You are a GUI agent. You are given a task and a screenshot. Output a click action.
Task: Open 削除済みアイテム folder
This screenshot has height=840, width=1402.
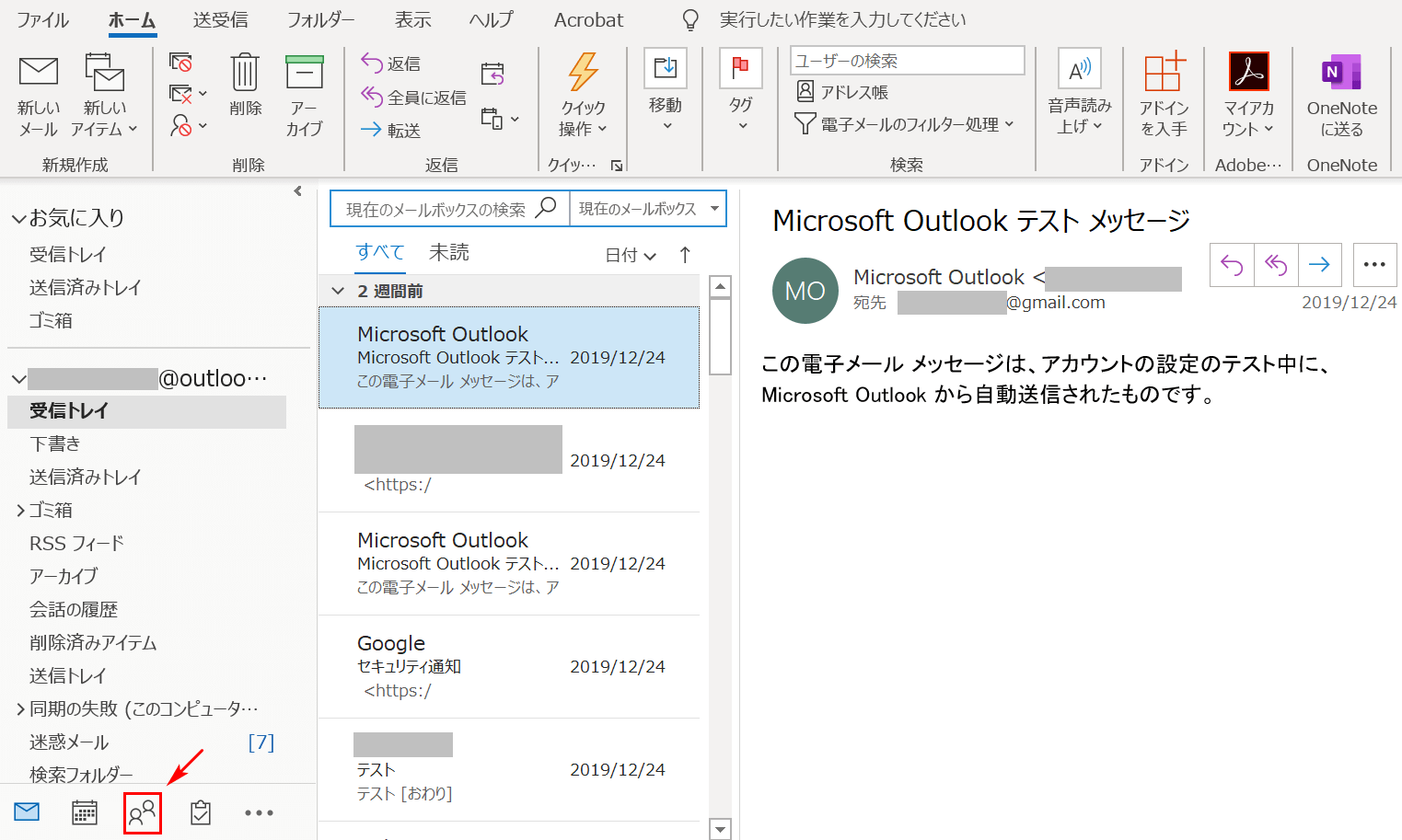click(93, 642)
